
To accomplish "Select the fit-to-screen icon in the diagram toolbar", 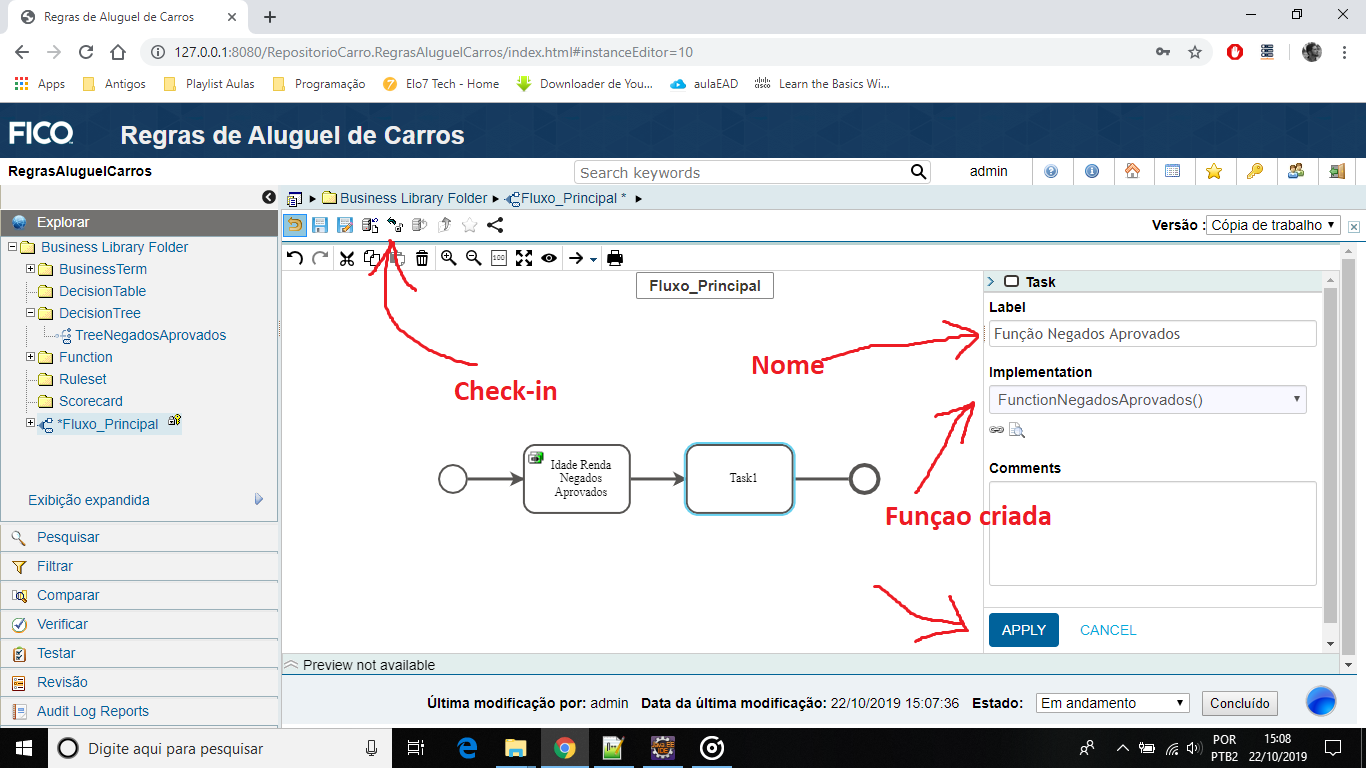I will 523,258.
